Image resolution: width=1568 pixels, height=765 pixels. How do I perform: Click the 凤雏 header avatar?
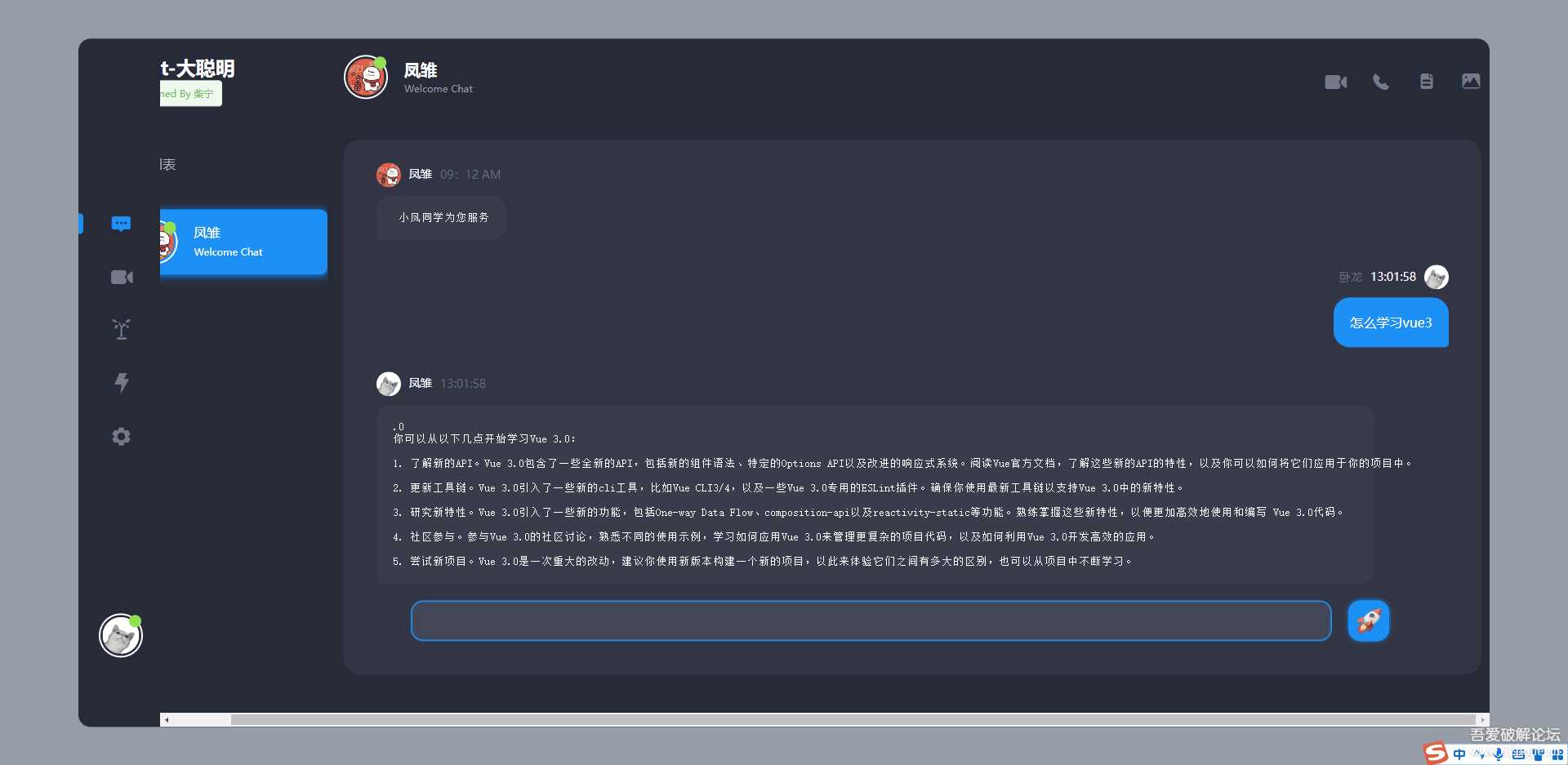pos(365,77)
